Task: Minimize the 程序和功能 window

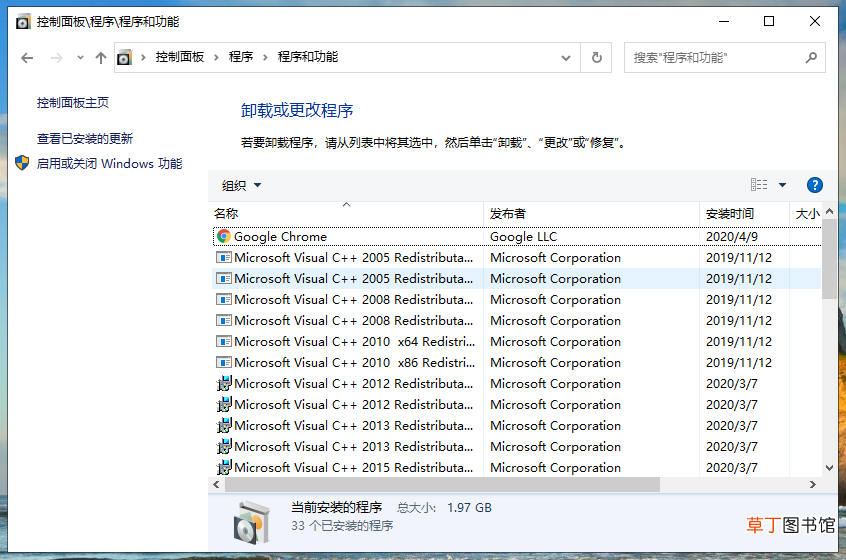Action: tap(724, 22)
